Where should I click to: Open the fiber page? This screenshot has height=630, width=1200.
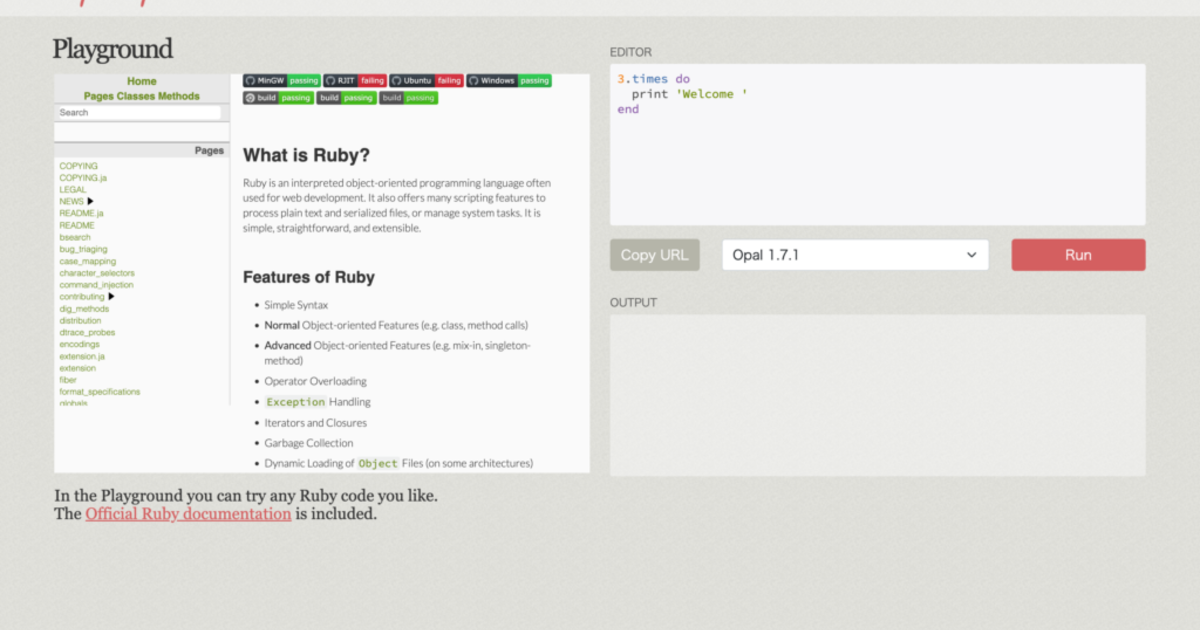coord(68,380)
